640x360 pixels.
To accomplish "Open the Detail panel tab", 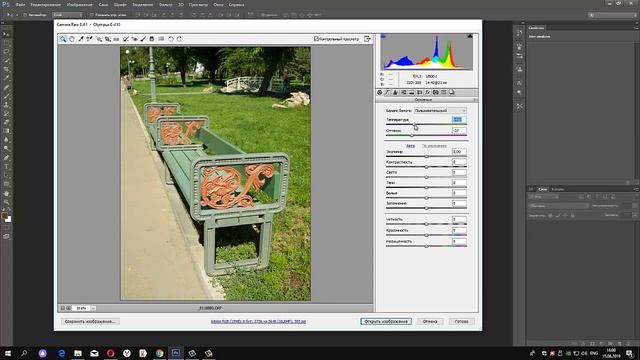I will coord(396,93).
